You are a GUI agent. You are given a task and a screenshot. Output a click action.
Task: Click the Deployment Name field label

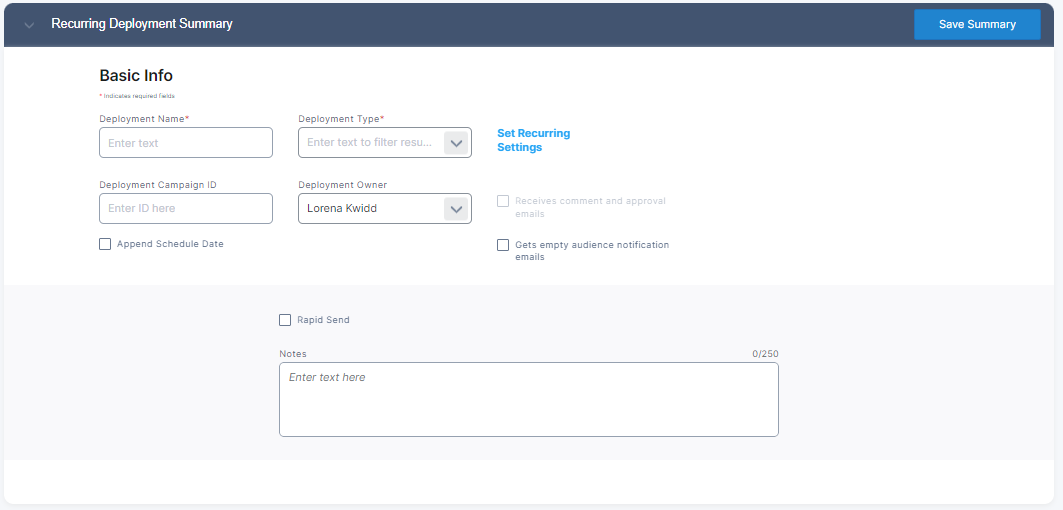pyautogui.click(x=144, y=119)
